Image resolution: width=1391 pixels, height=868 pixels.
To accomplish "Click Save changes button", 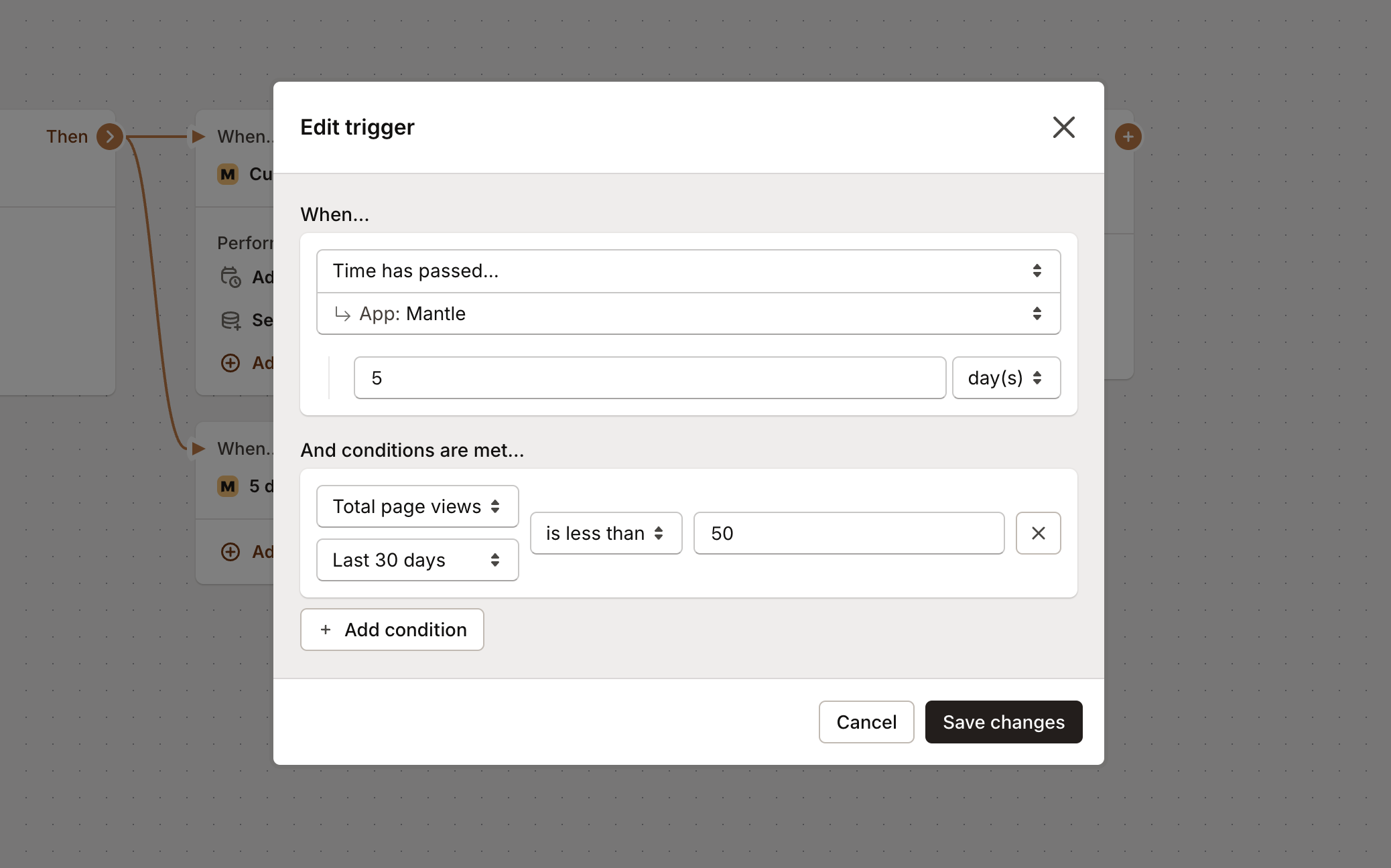I will (x=1003, y=722).
